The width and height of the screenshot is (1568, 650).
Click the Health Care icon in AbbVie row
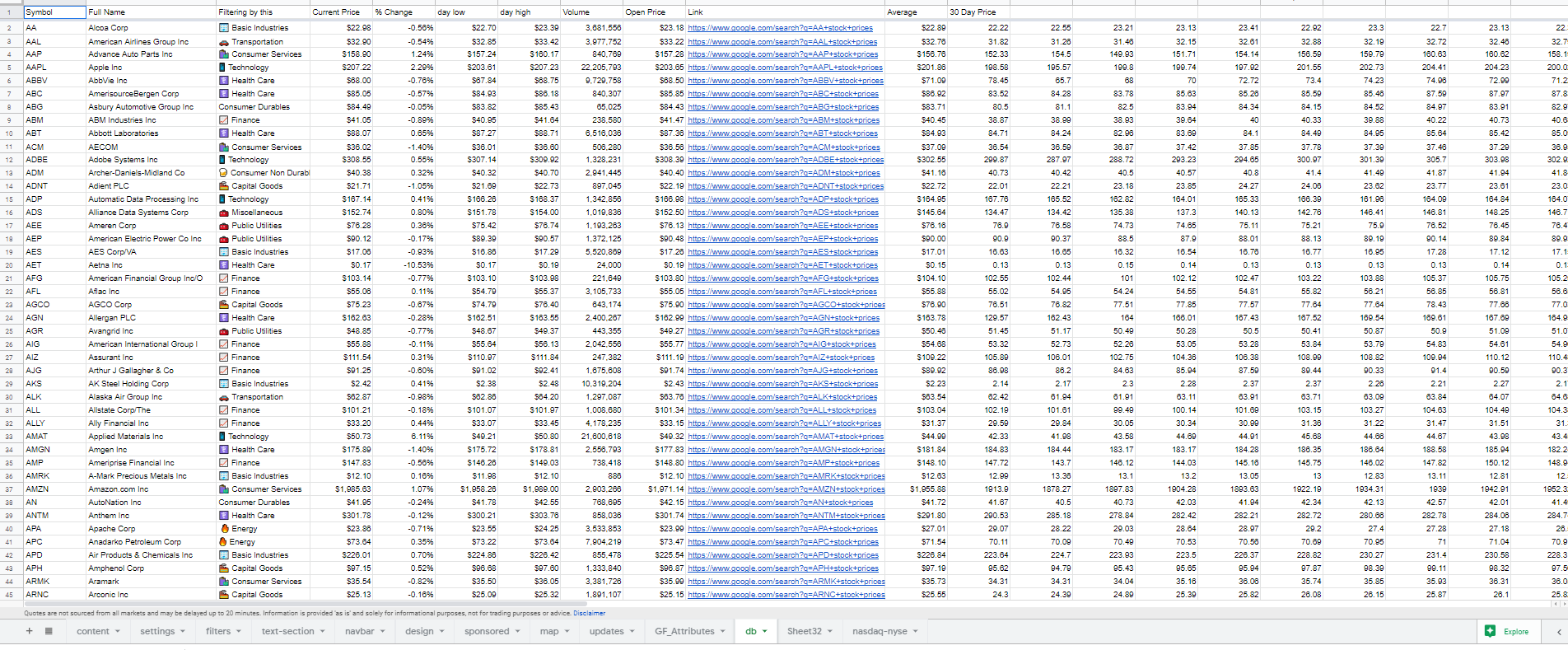[x=224, y=81]
